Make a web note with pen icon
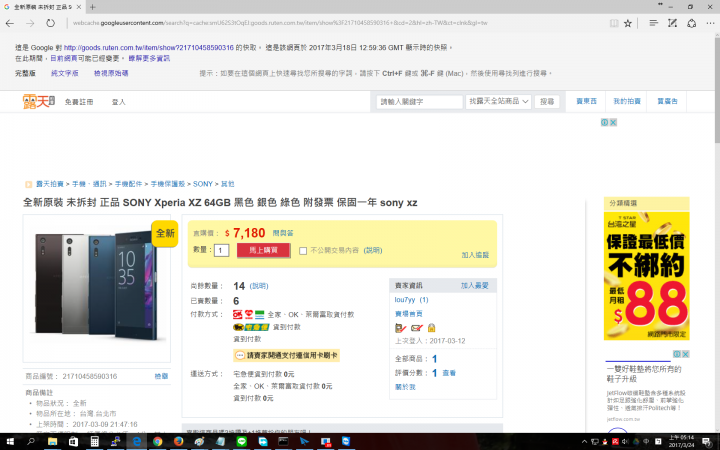Viewport: 720px width, 450px height. coord(672,23)
